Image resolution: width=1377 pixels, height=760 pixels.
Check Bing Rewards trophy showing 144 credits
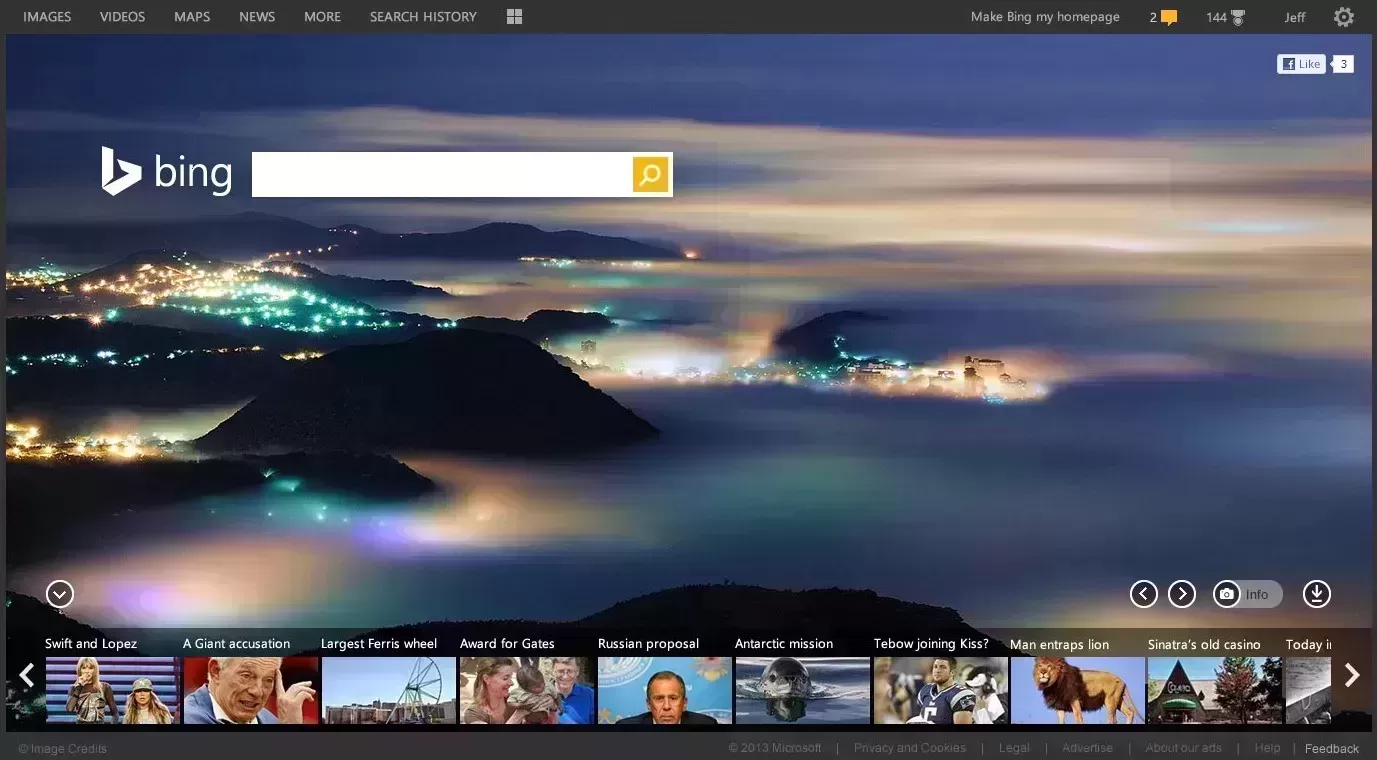[x=1224, y=16]
